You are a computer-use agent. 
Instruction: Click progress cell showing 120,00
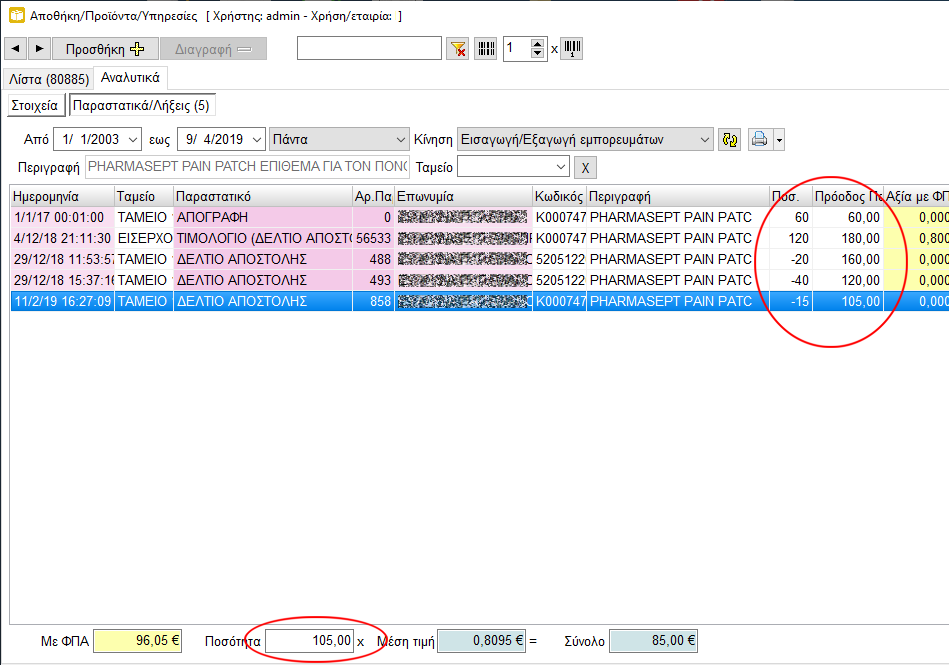[847, 280]
